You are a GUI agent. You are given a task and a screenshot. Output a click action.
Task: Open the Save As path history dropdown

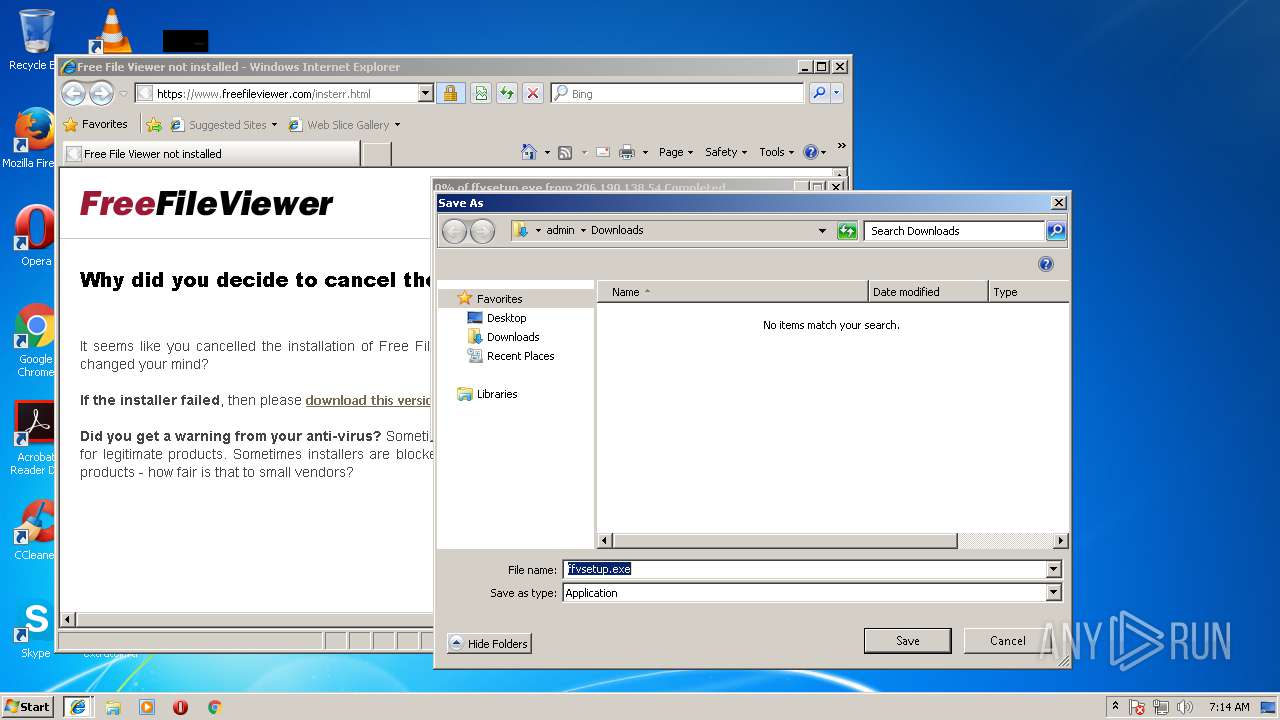tap(822, 231)
